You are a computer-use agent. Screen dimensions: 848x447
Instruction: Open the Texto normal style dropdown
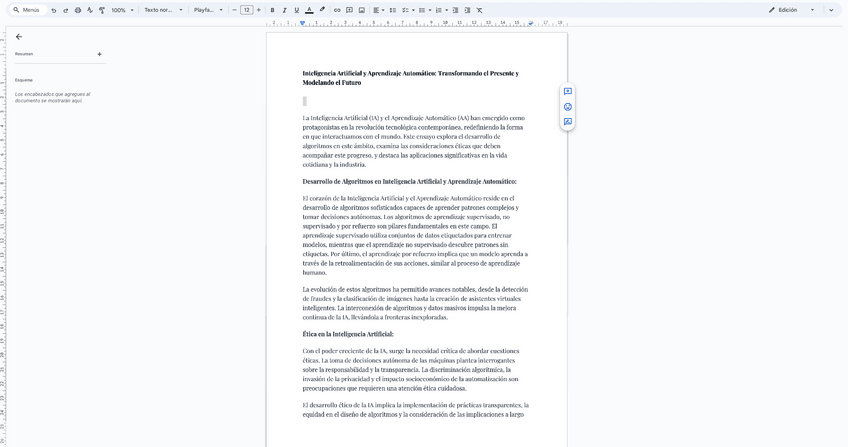tap(163, 10)
